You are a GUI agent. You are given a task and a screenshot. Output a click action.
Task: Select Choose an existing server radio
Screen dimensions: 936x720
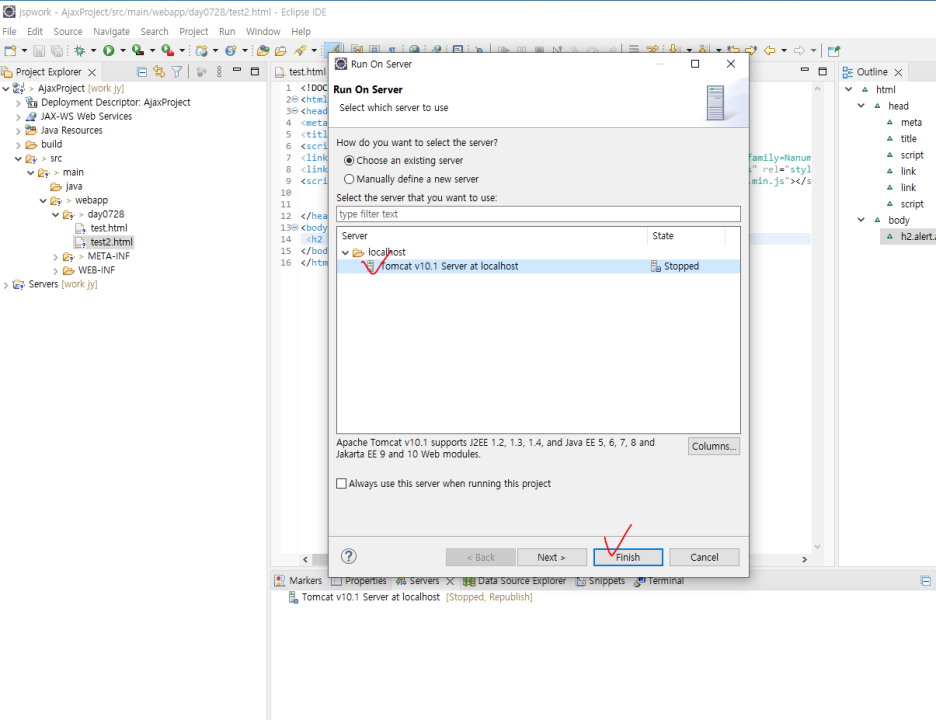point(349,161)
